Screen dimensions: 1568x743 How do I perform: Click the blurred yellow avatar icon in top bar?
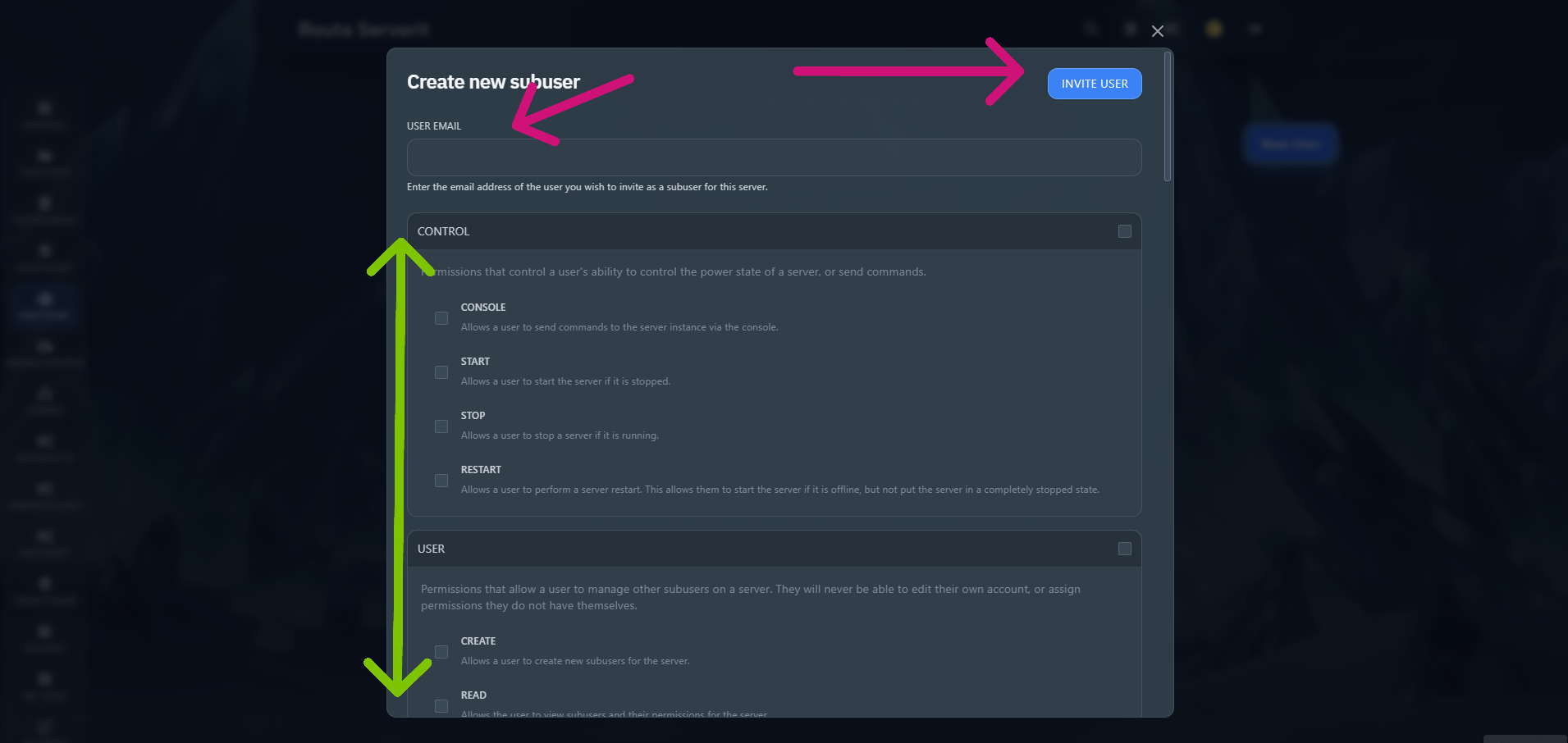click(1214, 29)
